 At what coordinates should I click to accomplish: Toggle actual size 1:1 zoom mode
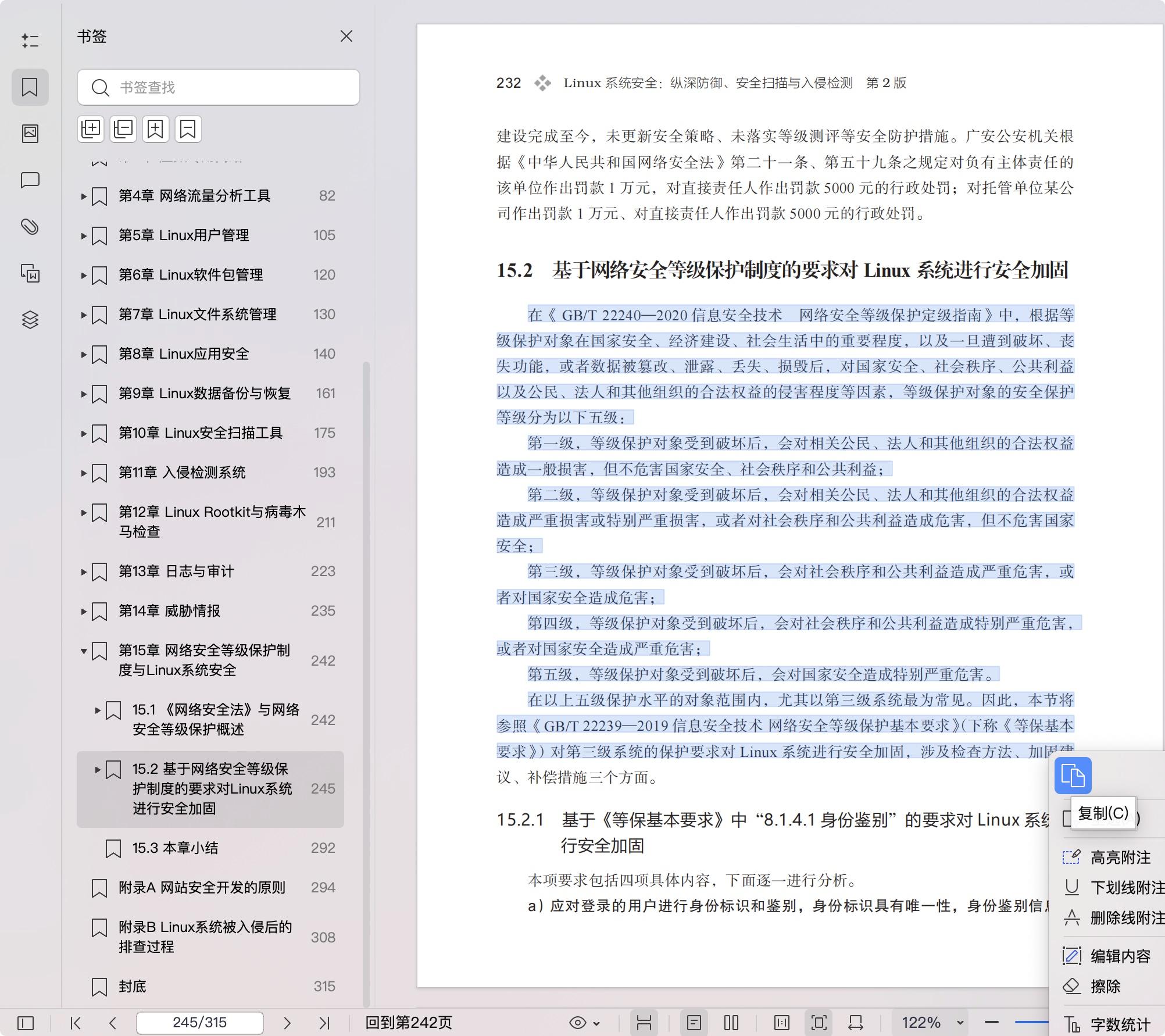pos(782,1022)
